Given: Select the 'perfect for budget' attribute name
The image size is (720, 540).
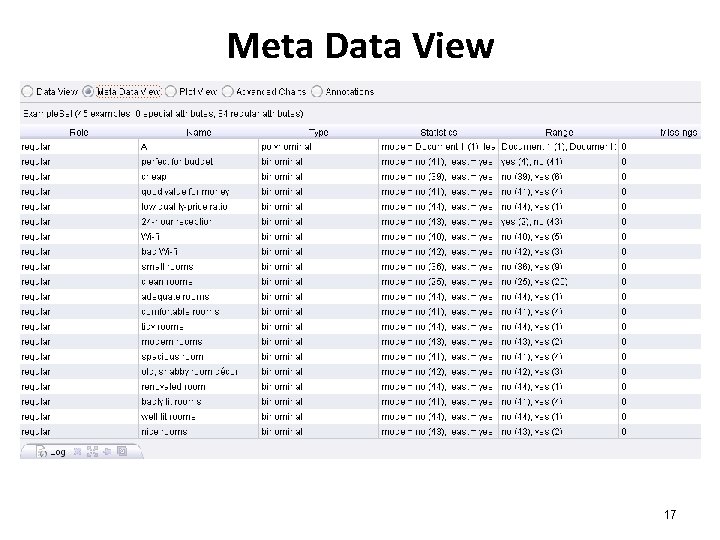Looking at the screenshot, I should [x=177, y=162].
